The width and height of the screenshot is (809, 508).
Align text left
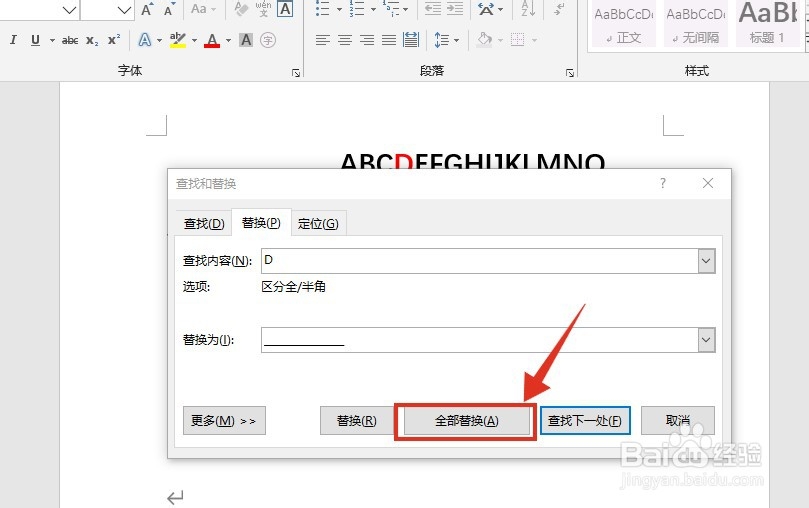coord(322,40)
